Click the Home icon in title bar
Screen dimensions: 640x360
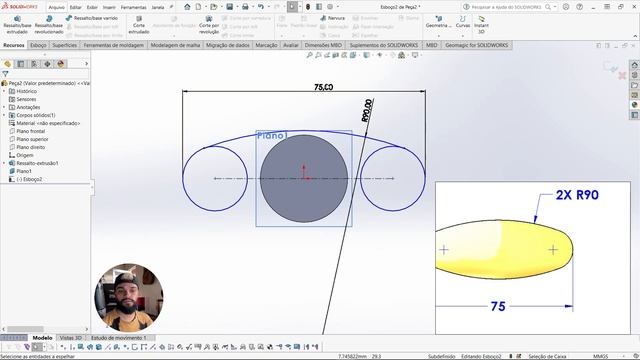click(187, 7)
